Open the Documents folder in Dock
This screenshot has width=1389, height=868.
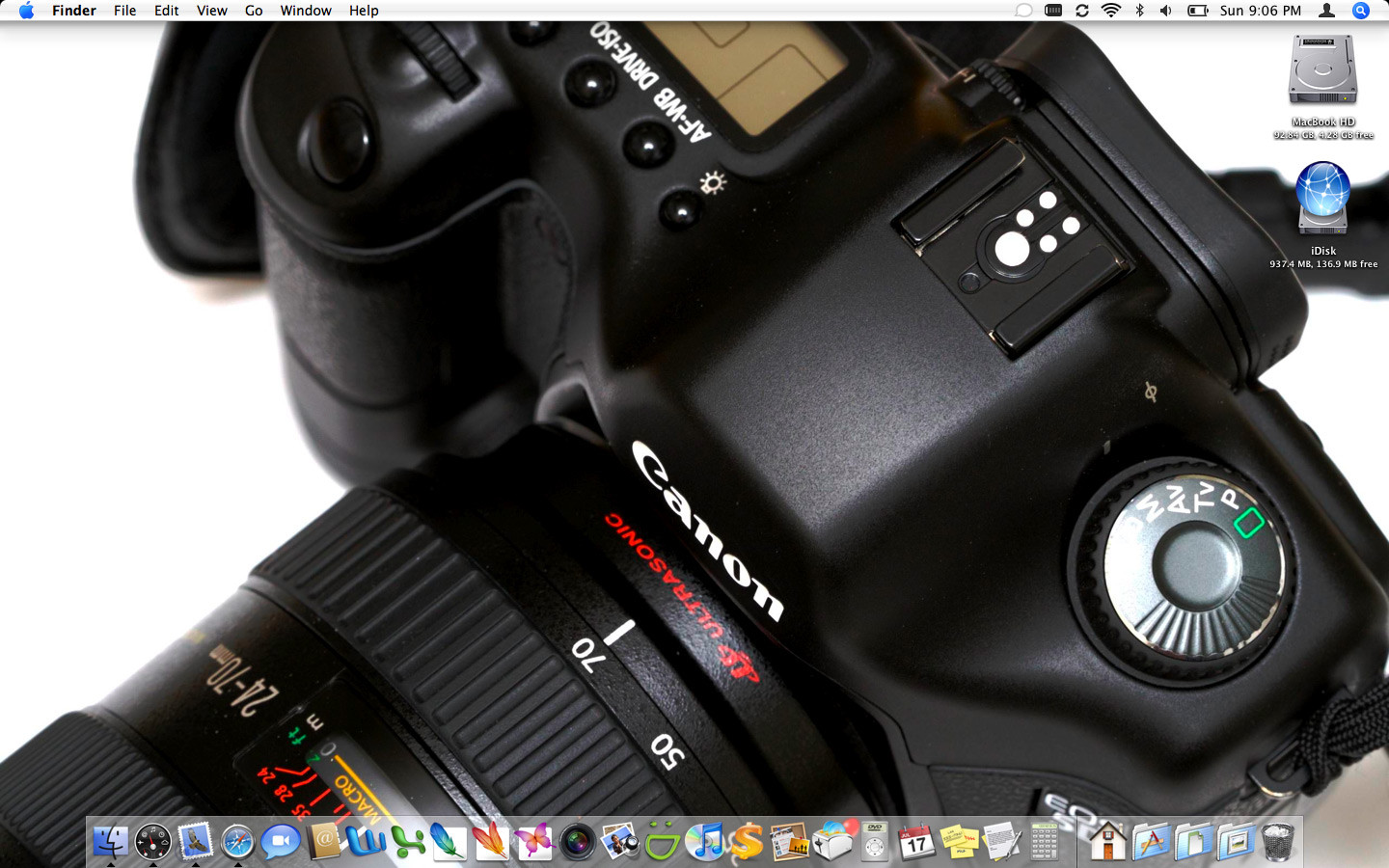tap(1193, 842)
